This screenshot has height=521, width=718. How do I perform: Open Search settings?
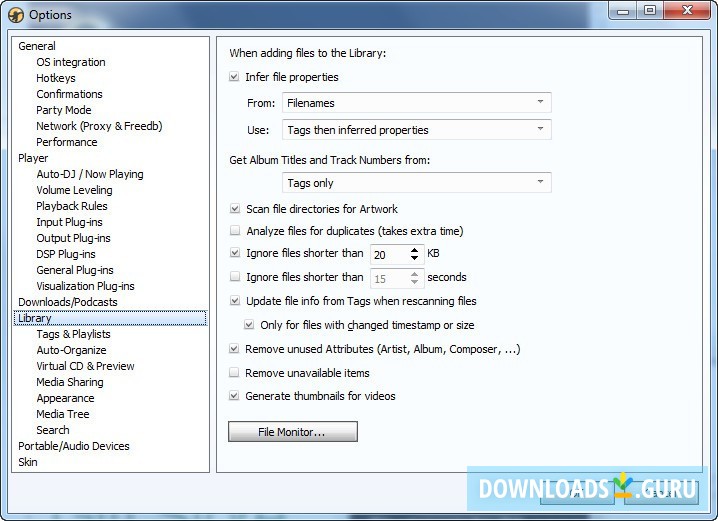click(53, 431)
